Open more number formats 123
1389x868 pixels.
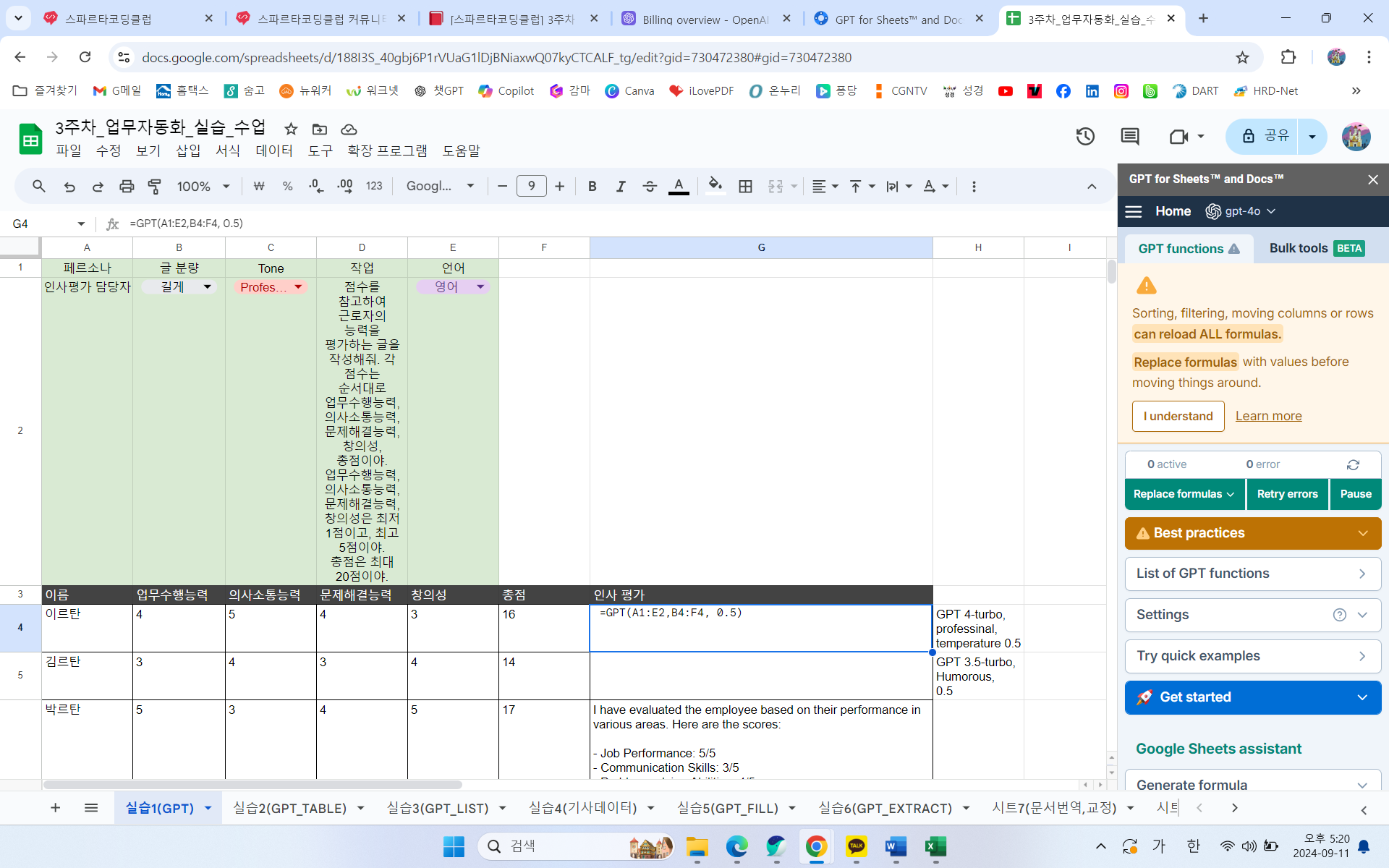tap(374, 187)
